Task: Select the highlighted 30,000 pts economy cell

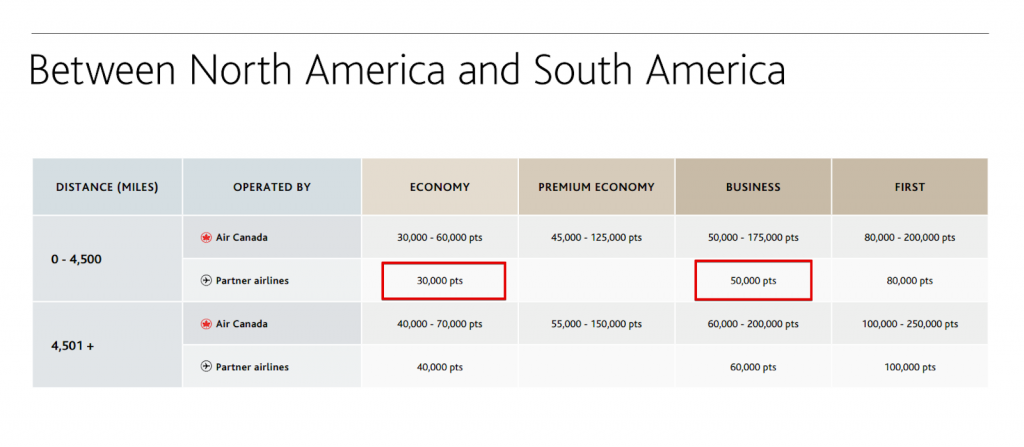Action: [x=443, y=281]
